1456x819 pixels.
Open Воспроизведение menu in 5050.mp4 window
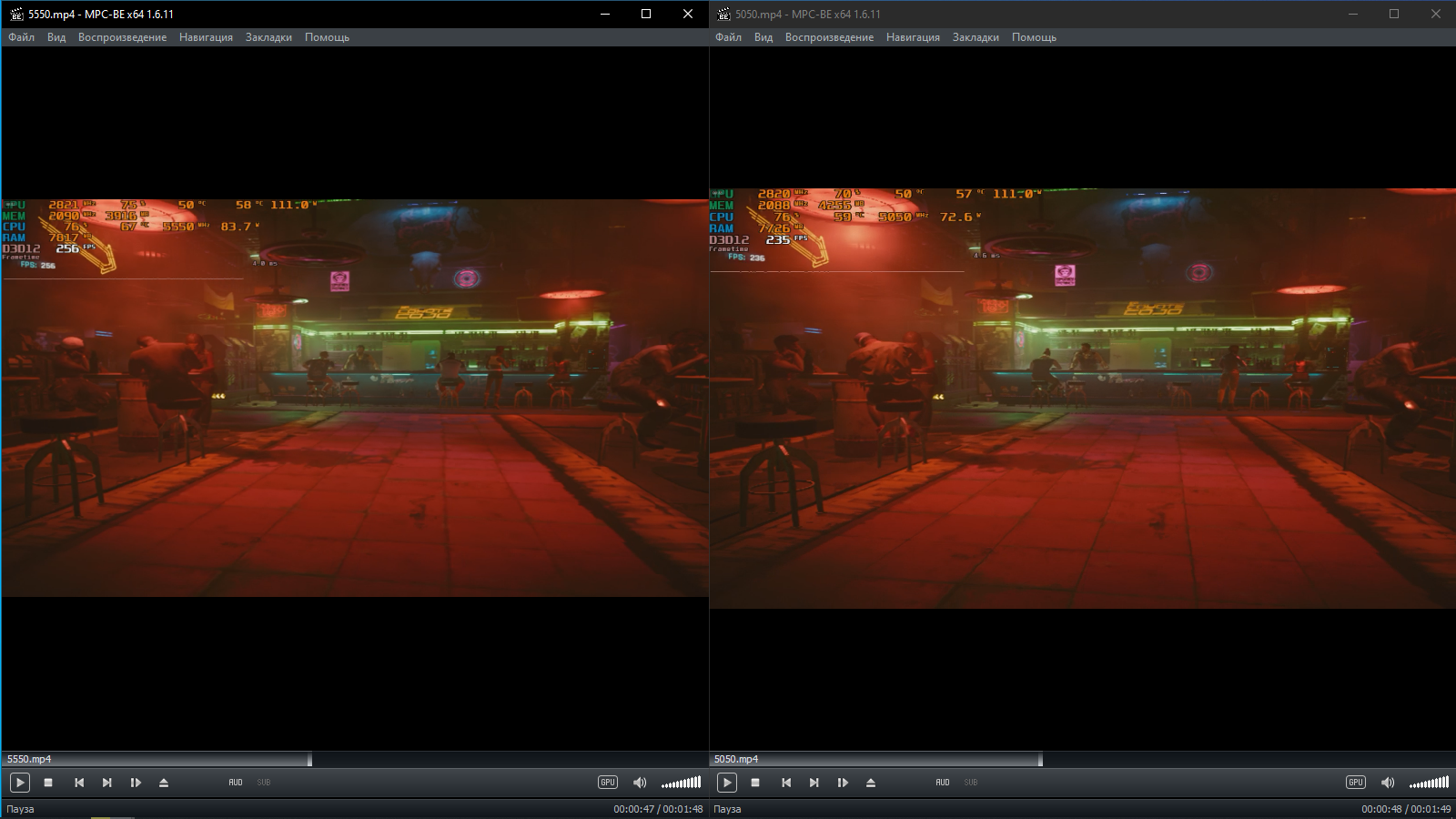(829, 37)
